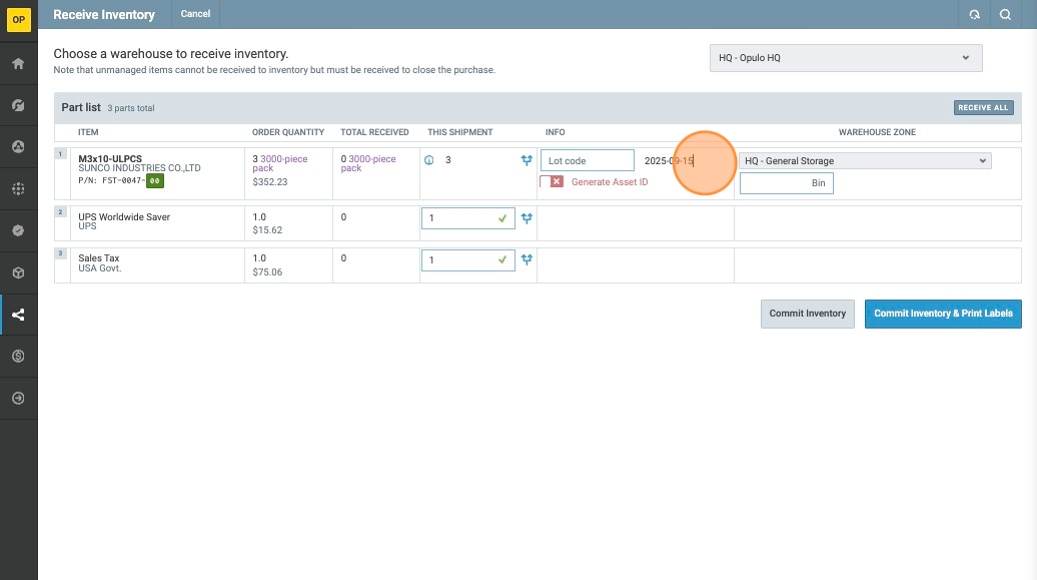Open the dollar sign sidebar icon
Screen dimensions: 1037x580
pyautogui.click(x=18, y=356)
